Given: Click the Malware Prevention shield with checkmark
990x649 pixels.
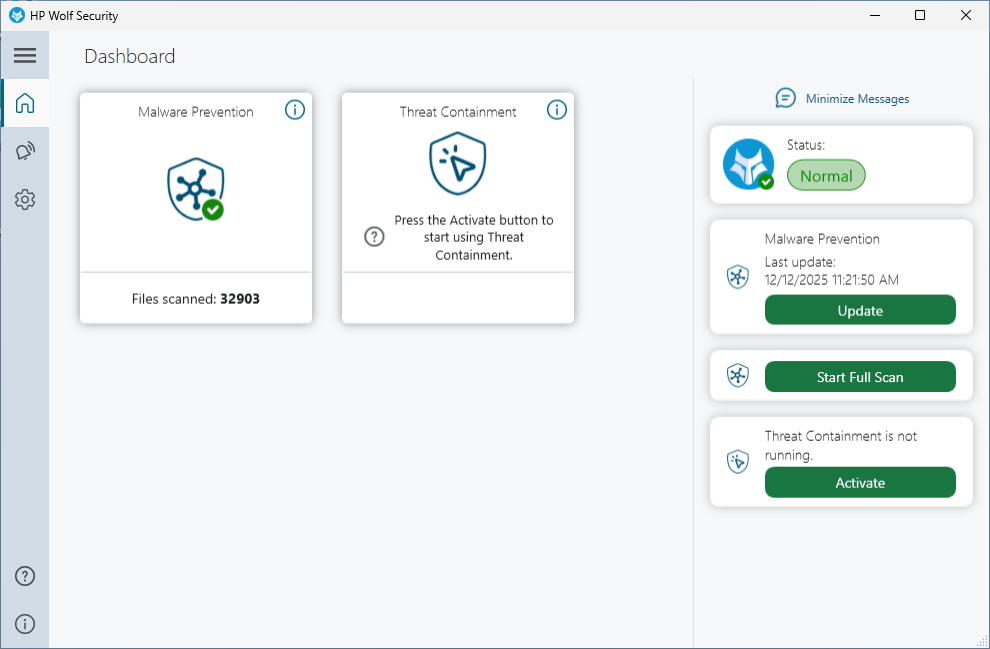Looking at the screenshot, I should point(195,189).
